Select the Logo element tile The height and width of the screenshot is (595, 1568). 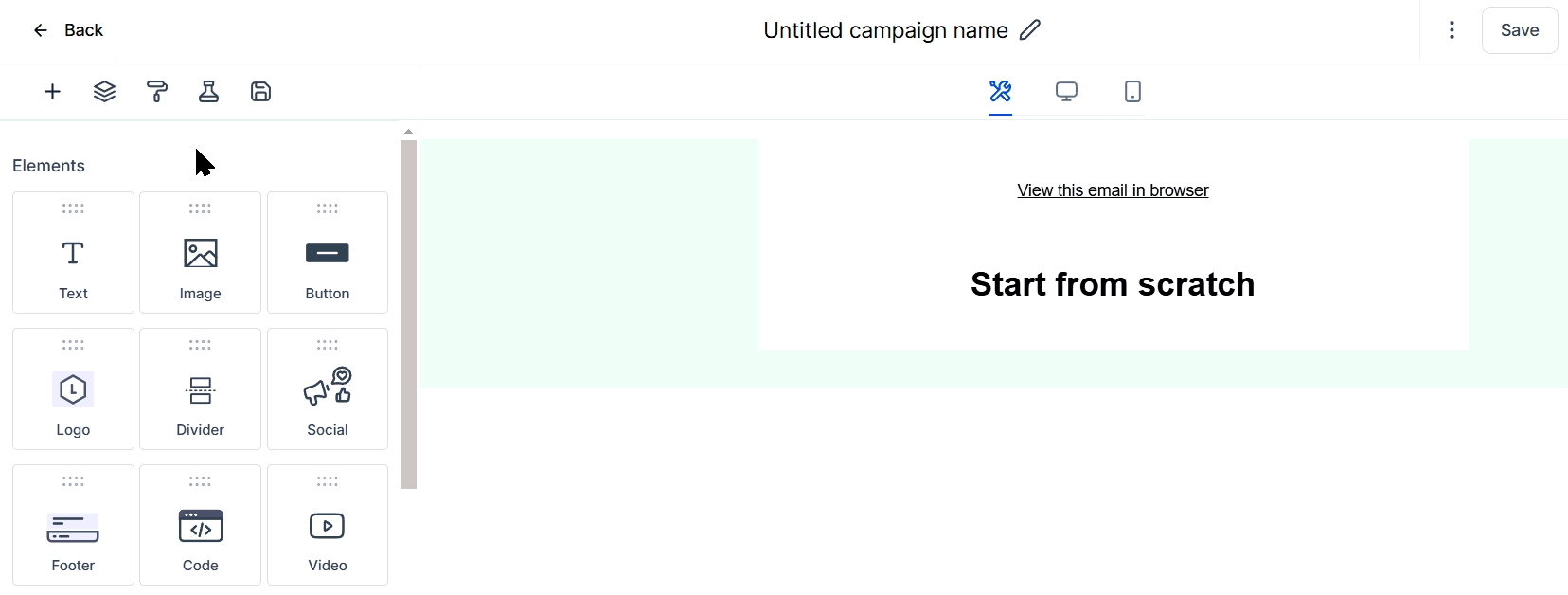(73, 389)
